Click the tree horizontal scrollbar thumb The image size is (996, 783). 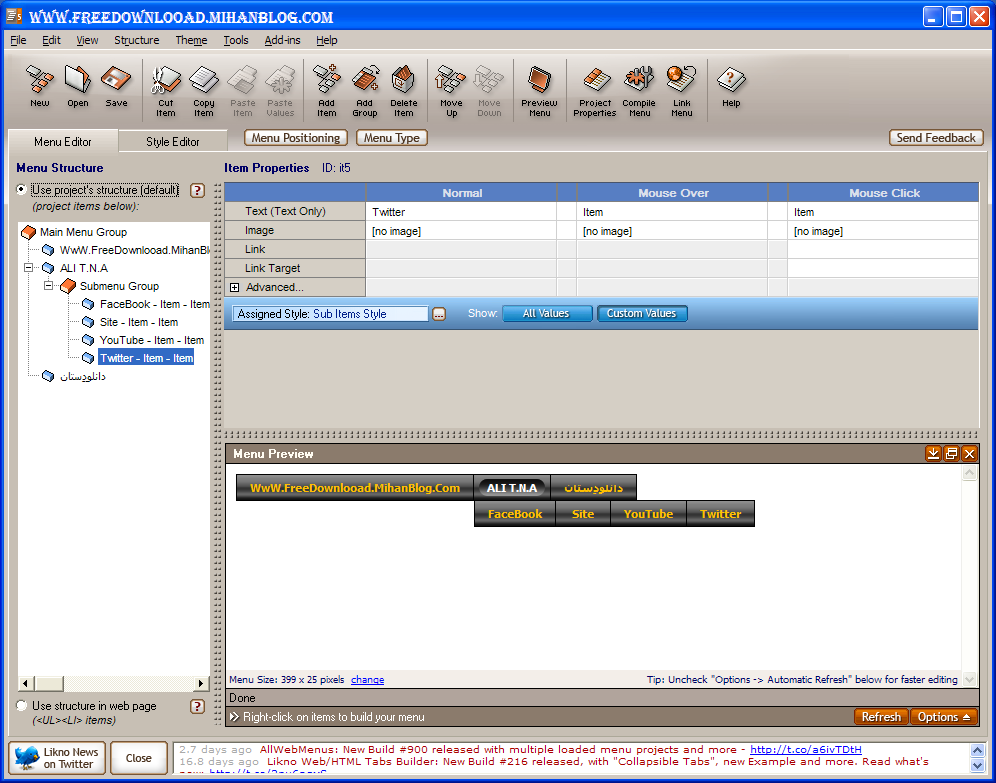(x=49, y=683)
